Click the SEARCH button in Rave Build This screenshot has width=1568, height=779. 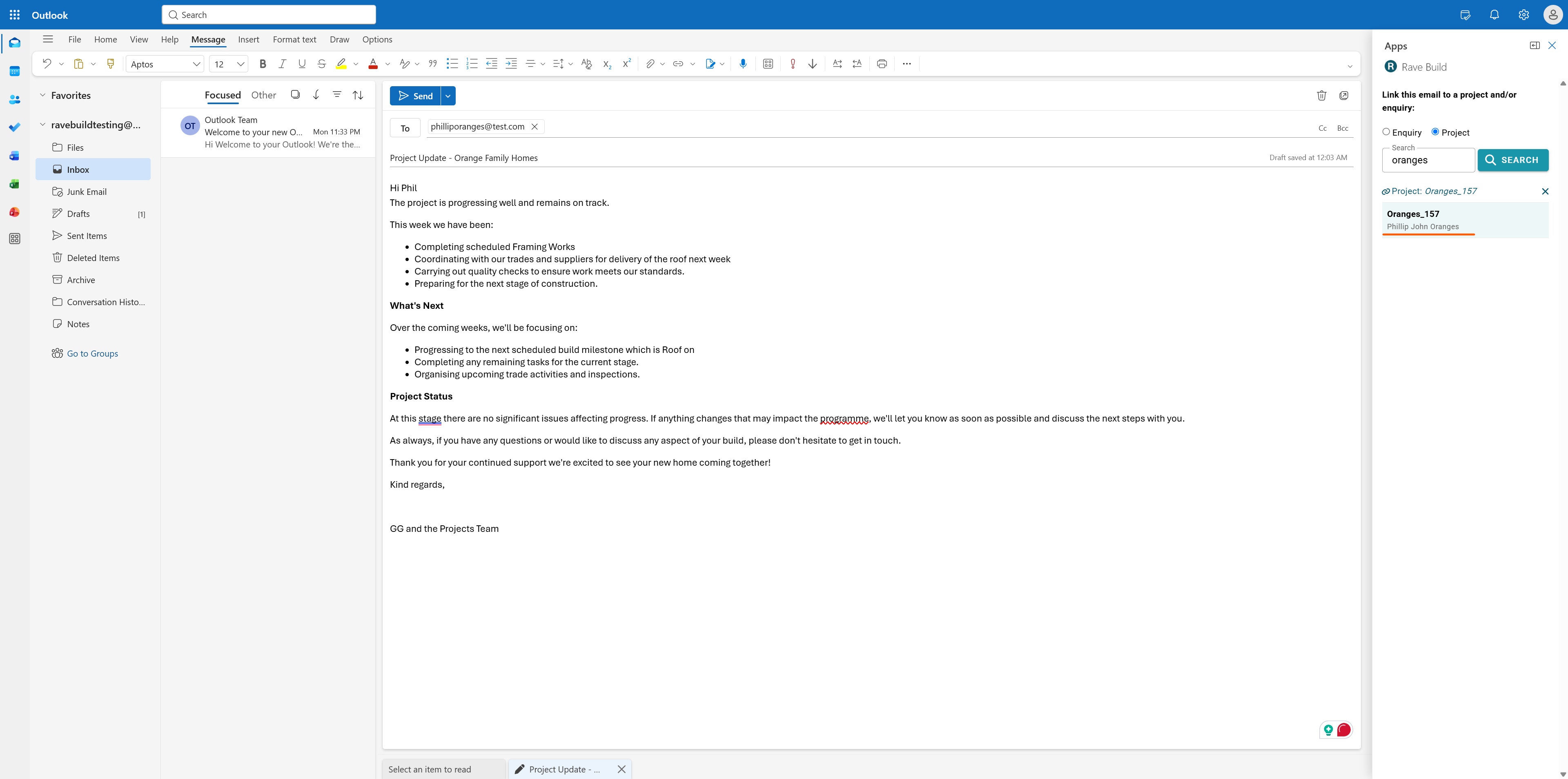(x=1512, y=160)
